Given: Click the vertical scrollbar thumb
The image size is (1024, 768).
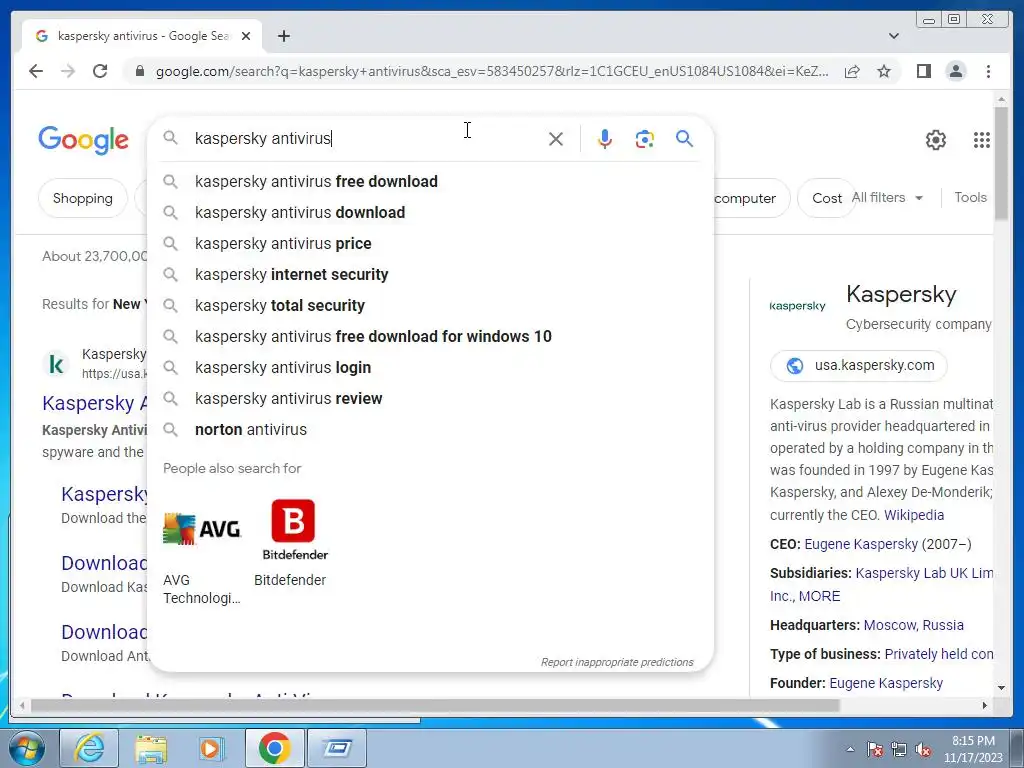Looking at the screenshot, I should (x=1001, y=163).
